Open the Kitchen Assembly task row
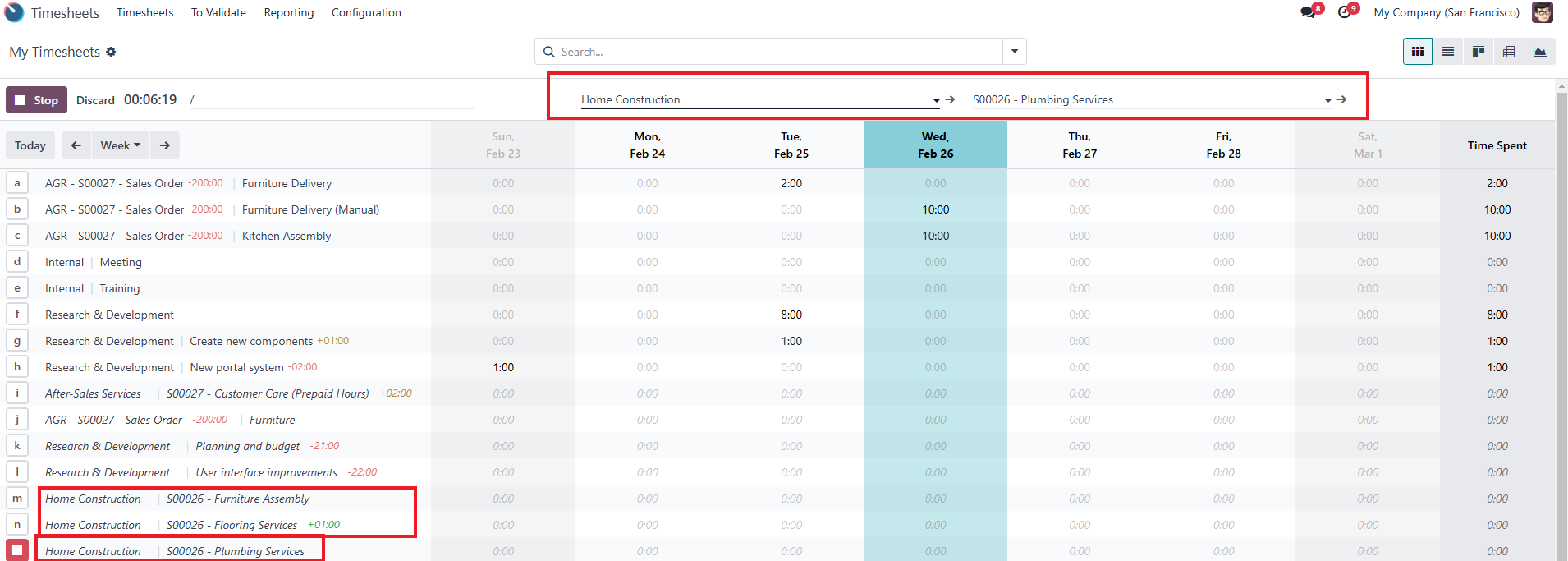This screenshot has height=561, width=1568. (287, 236)
